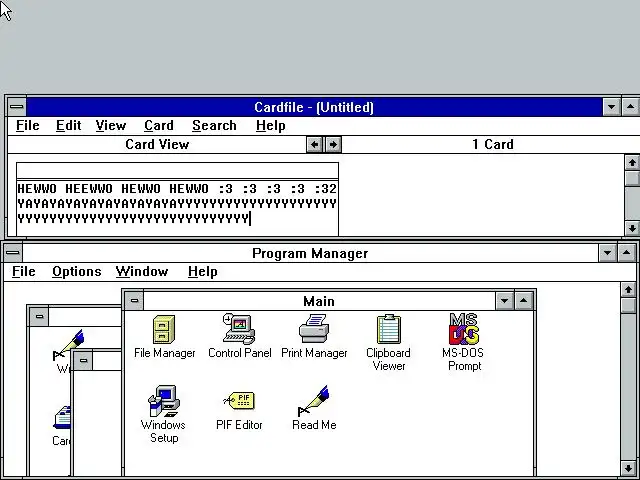Click the YAYAYAYA text line on the card
The image size is (640, 480).
[x=177, y=203]
